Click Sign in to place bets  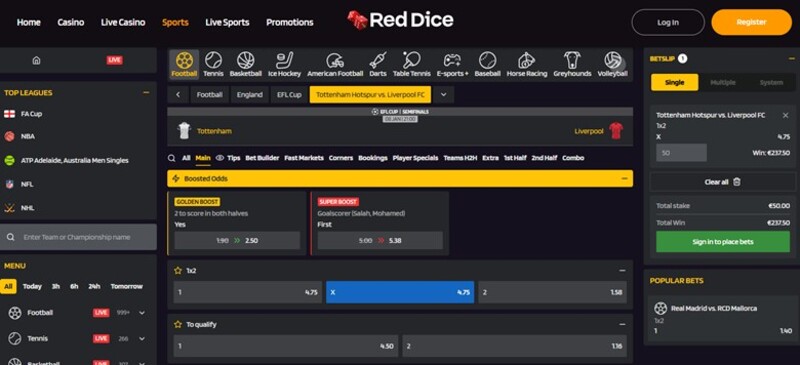pyautogui.click(x=723, y=241)
